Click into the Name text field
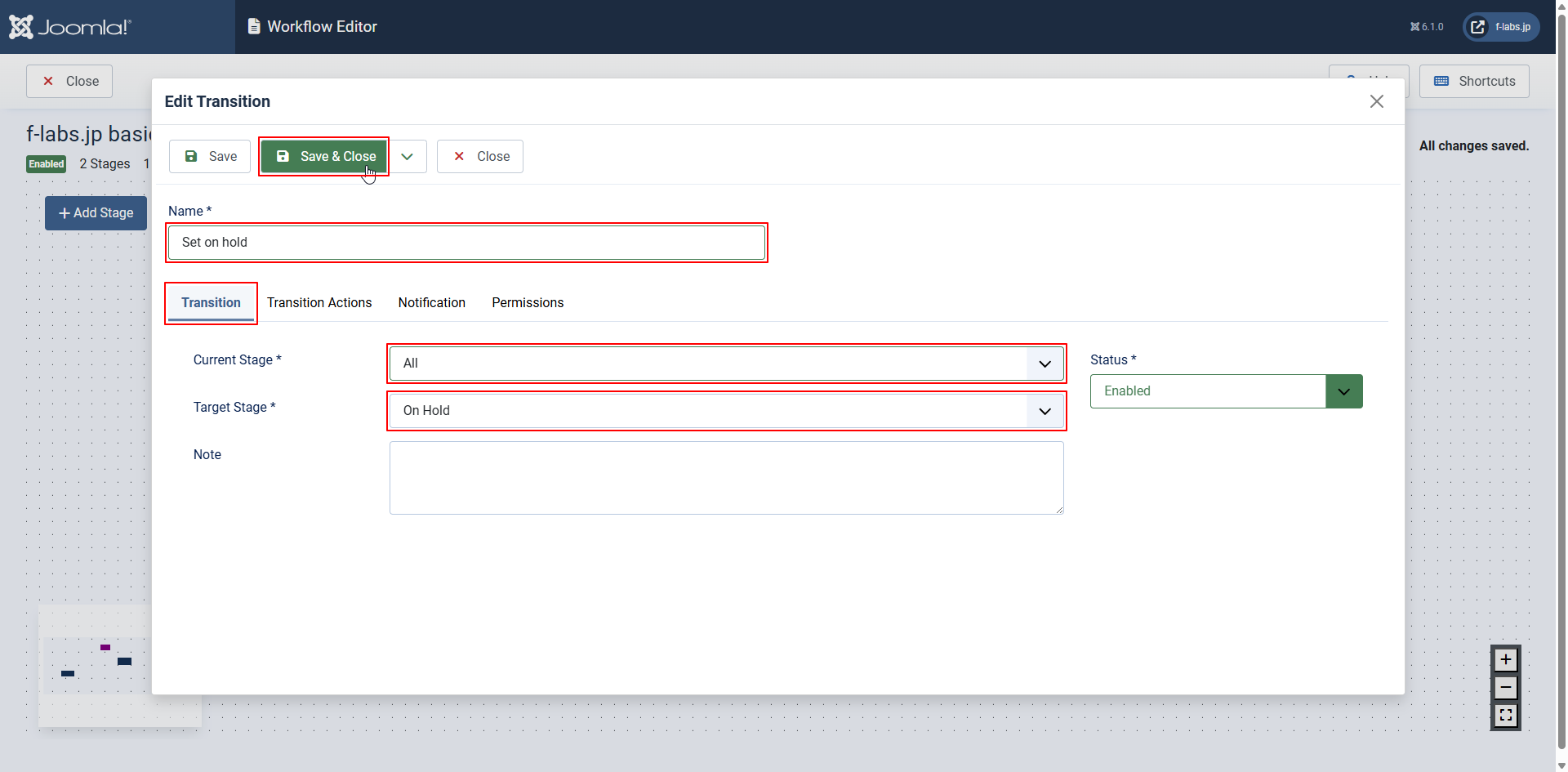Image resolution: width=1568 pixels, height=772 pixels. [x=466, y=243]
